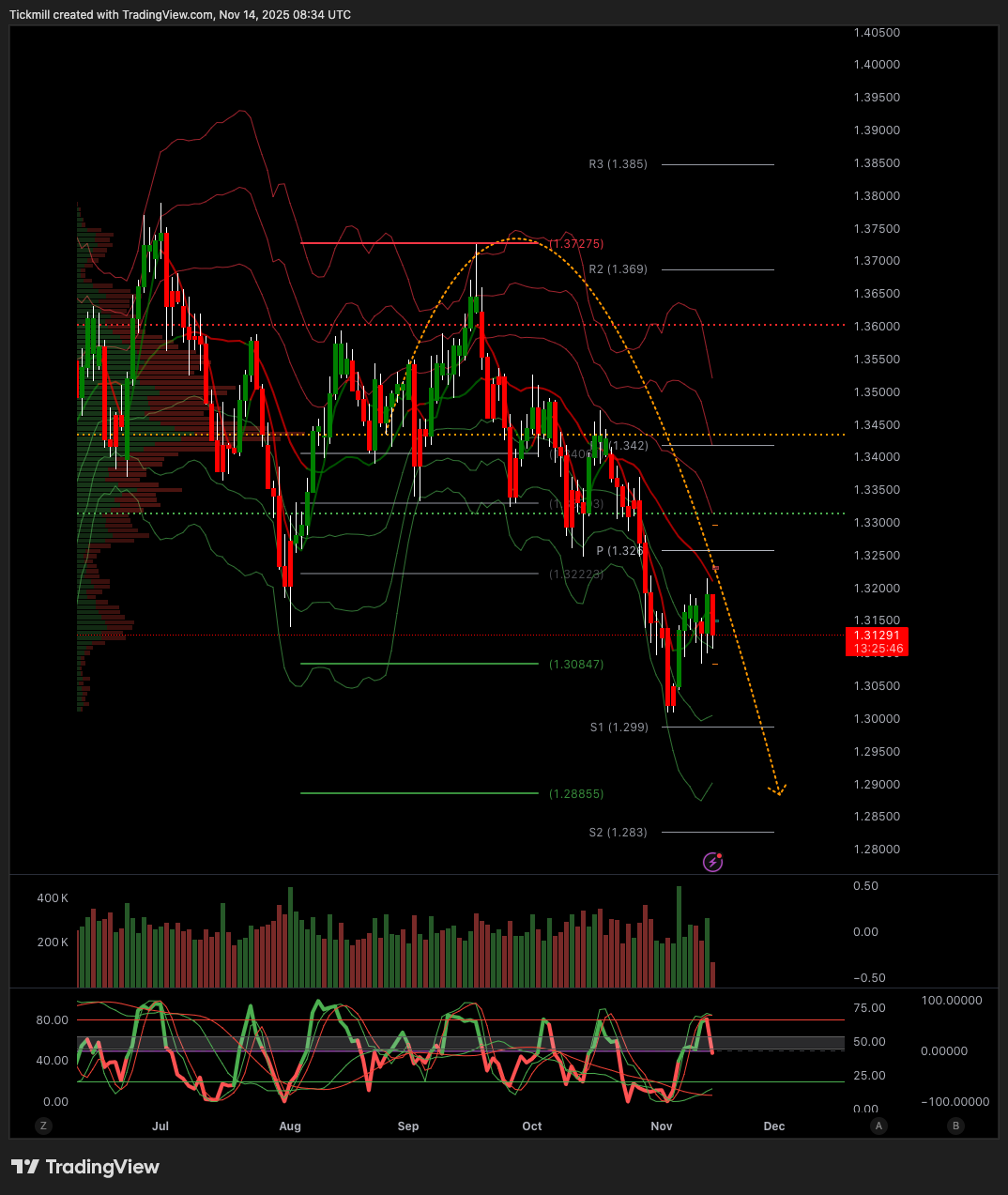
Task: Click the 1.40000 price axis label
Action: coord(877,65)
